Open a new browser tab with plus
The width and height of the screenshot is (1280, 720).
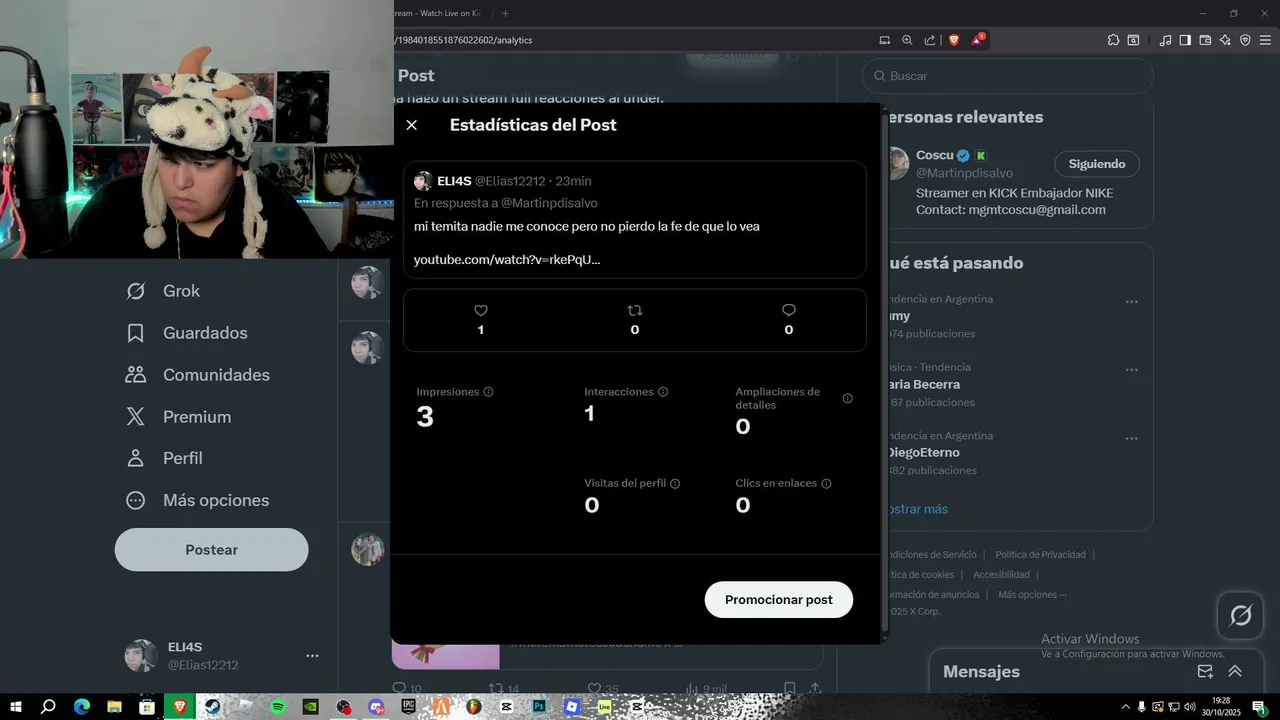point(505,13)
